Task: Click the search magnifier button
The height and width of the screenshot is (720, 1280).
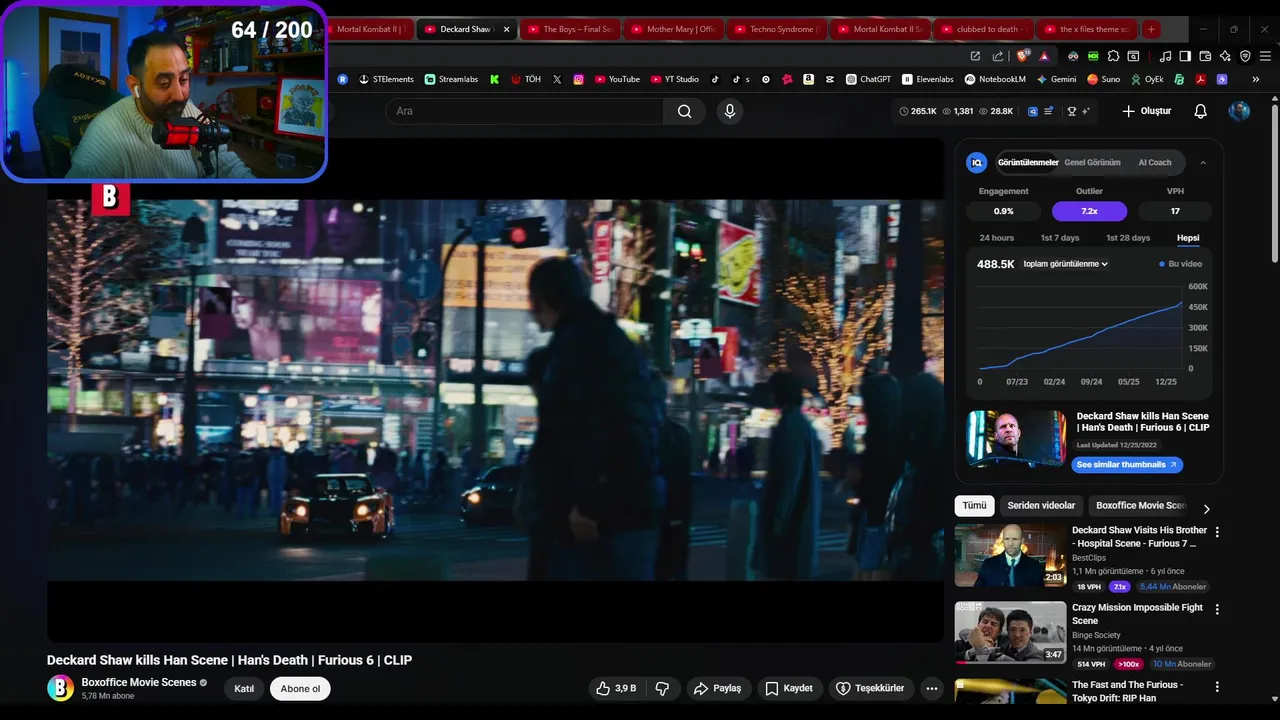Action: (684, 111)
